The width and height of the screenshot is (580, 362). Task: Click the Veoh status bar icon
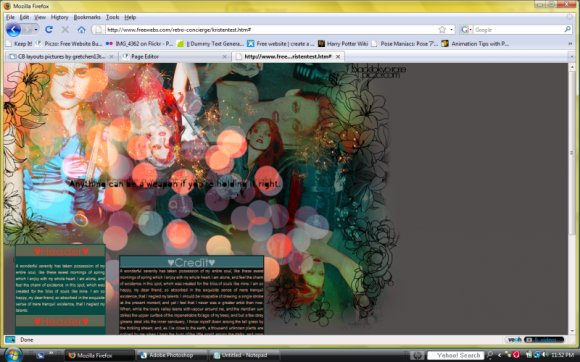click(x=515, y=339)
